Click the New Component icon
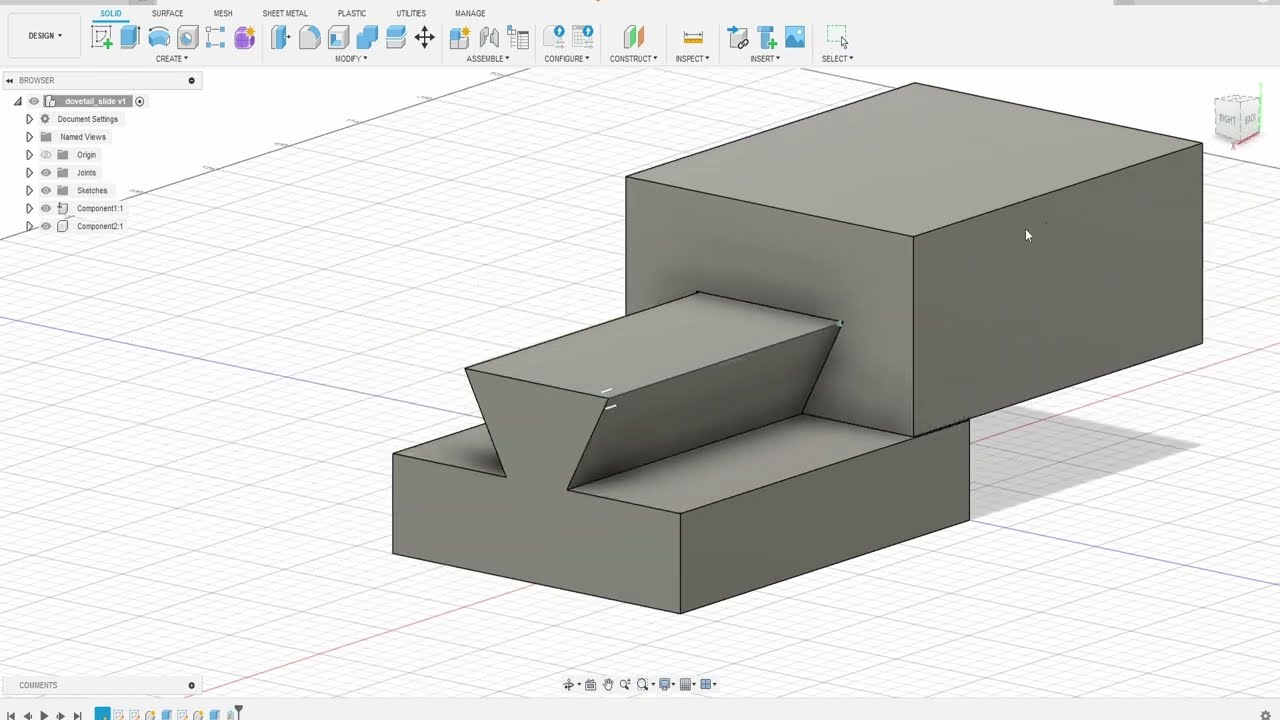Screen dimensions: 1280x720 tap(460, 38)
